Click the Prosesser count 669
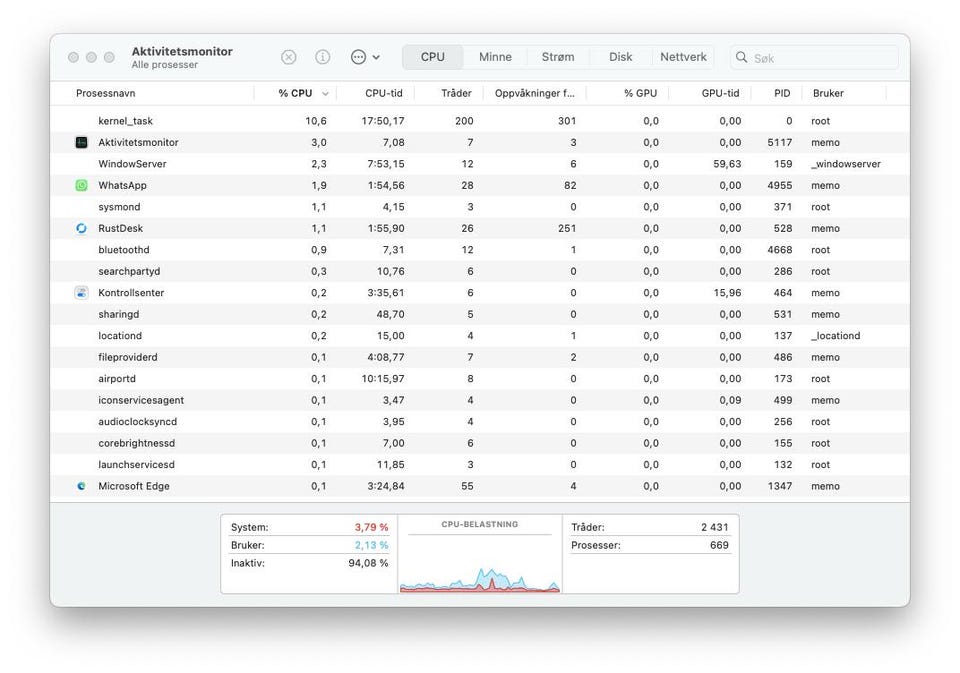Image resolution: width=960 pixels, height=673 pixels. point(719,544)
